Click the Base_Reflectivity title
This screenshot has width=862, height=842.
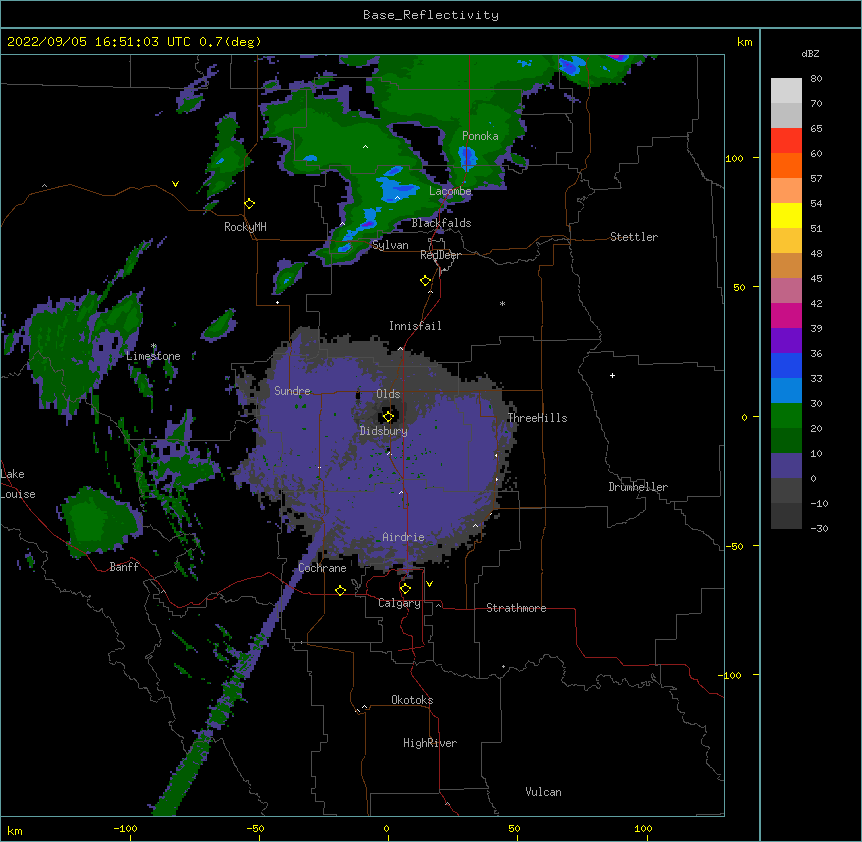tap(431, 15)
